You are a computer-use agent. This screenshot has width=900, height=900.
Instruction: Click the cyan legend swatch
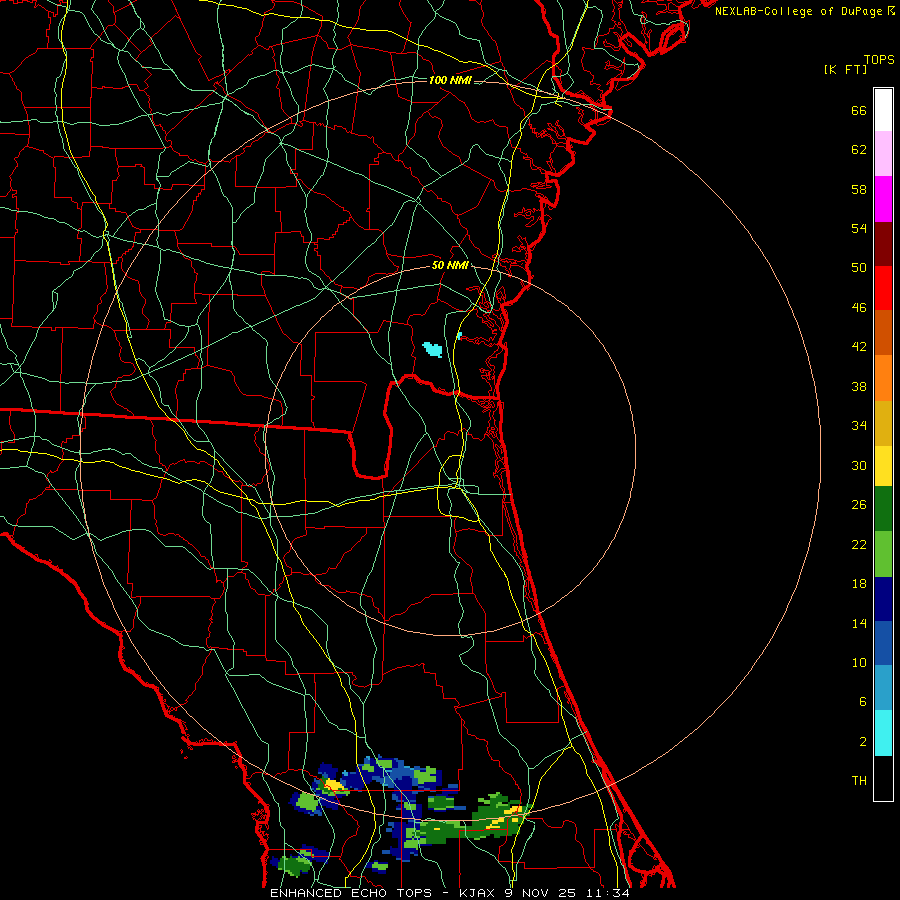883,734
